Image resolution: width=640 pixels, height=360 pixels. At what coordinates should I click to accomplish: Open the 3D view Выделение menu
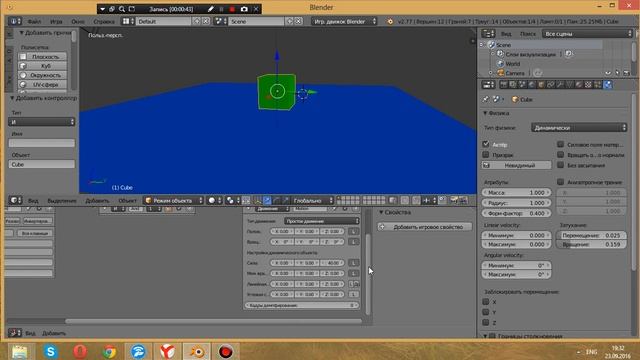(62, 200)
